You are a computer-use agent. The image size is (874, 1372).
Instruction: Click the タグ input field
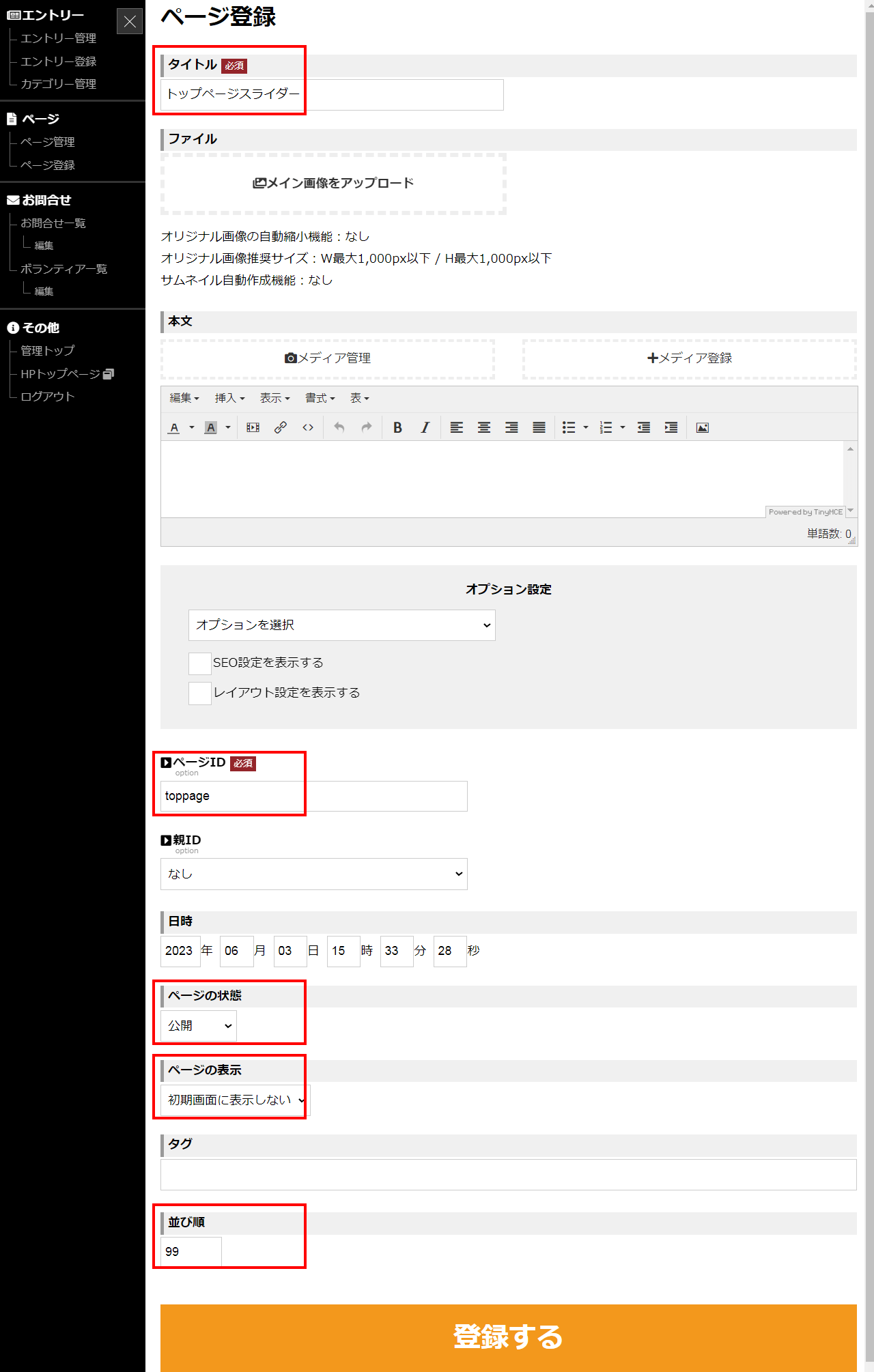pos(508,1175)
